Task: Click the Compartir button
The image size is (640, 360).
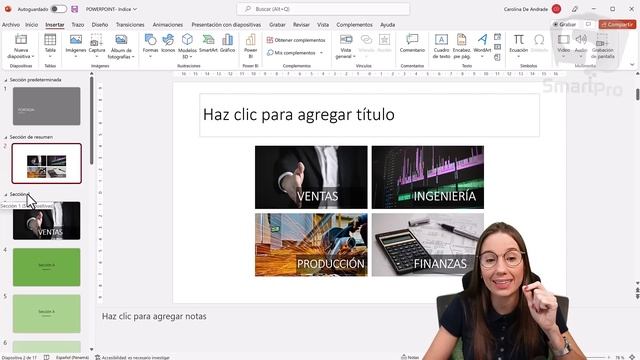Action: 617,24
